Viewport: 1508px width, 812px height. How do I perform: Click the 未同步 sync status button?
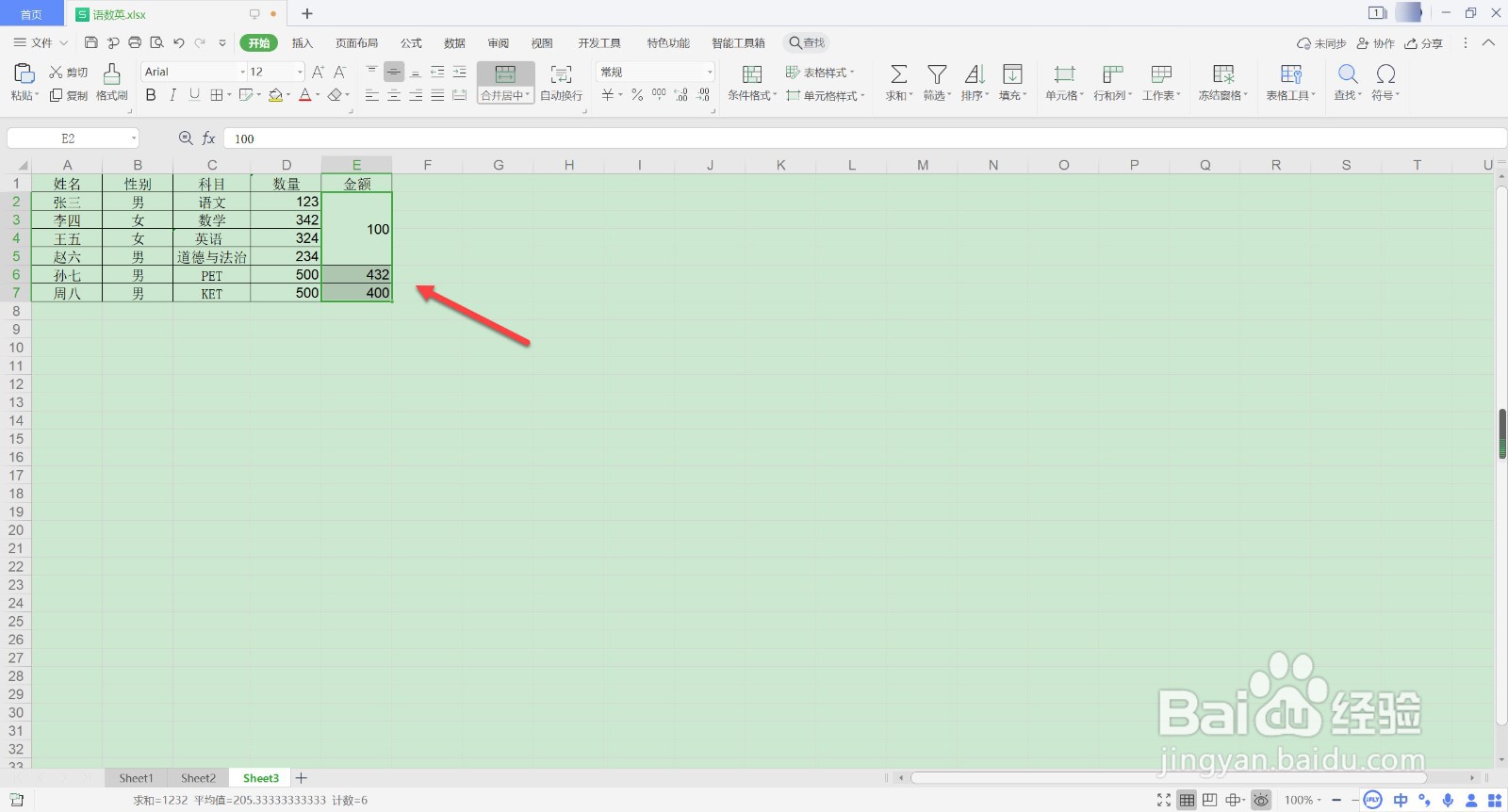pyautogui.click(x=1321, y=43)
